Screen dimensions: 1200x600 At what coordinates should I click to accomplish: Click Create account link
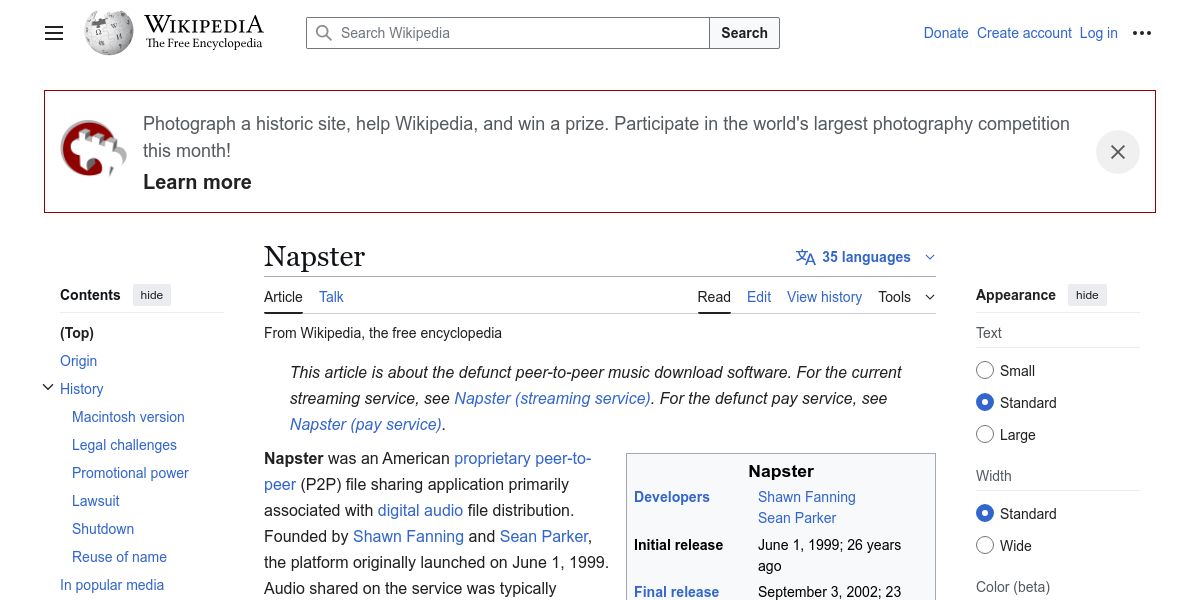pyautogui.click(x=1024, y=33)
